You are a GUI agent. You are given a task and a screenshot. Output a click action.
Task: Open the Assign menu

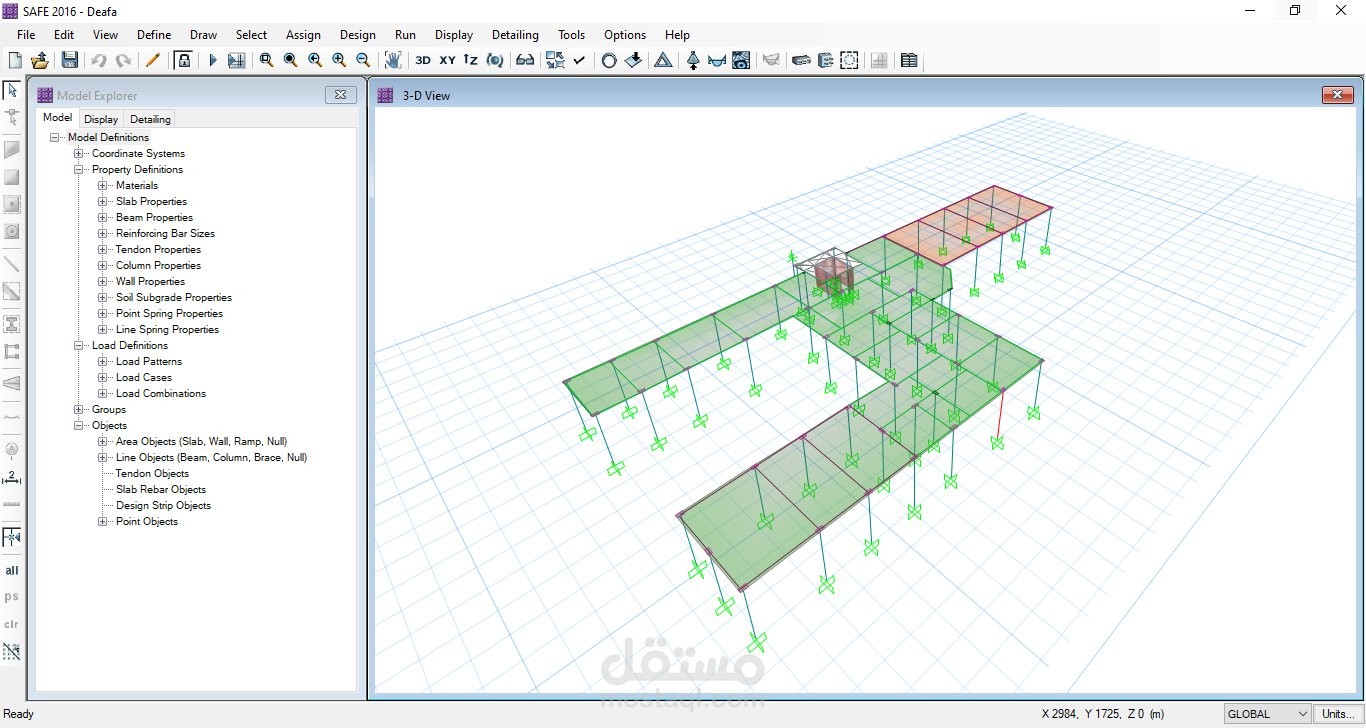(x=303, y=34)
